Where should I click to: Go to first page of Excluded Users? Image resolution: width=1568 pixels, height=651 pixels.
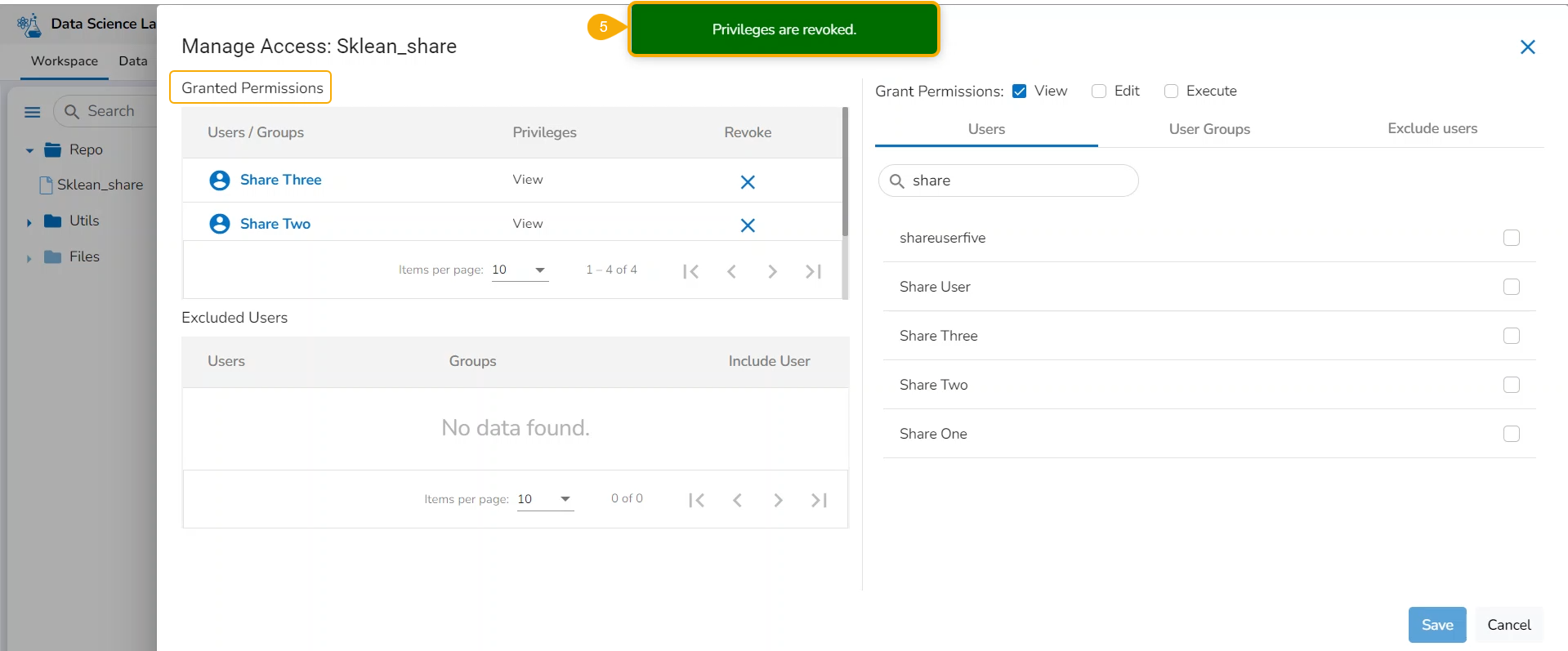696,500
